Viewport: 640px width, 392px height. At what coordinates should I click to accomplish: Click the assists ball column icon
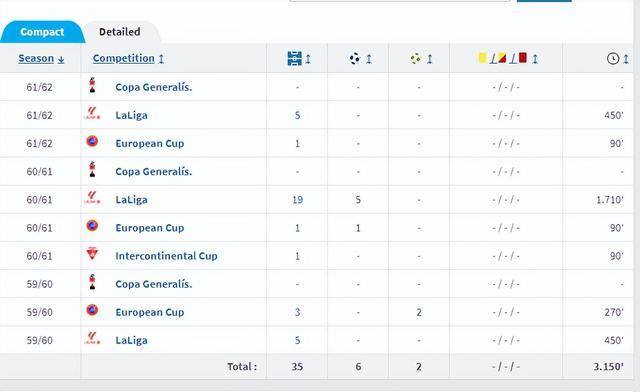click(x=416, y=58)
